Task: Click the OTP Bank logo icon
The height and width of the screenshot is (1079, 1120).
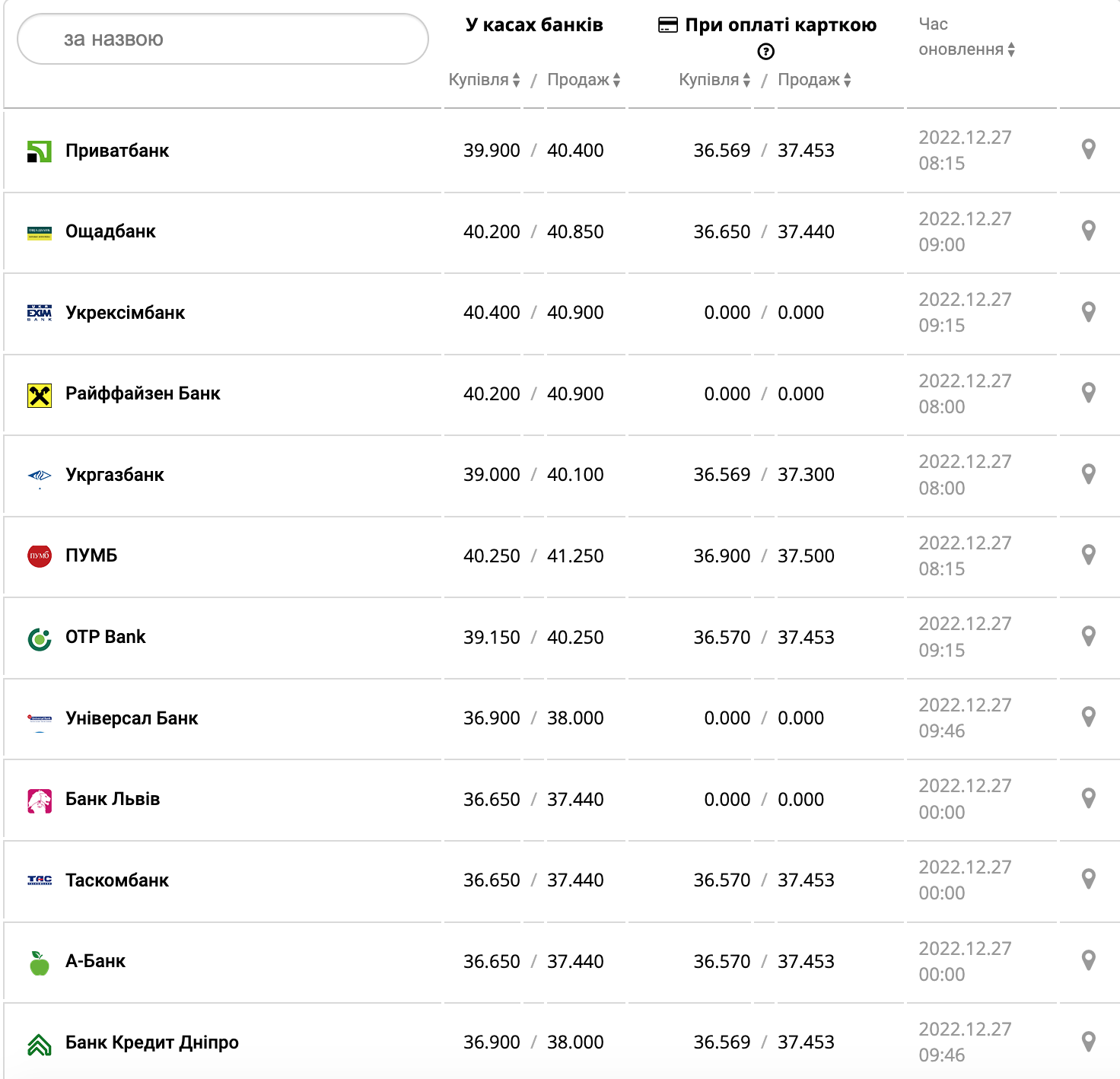Action: [x=40, y=639]
